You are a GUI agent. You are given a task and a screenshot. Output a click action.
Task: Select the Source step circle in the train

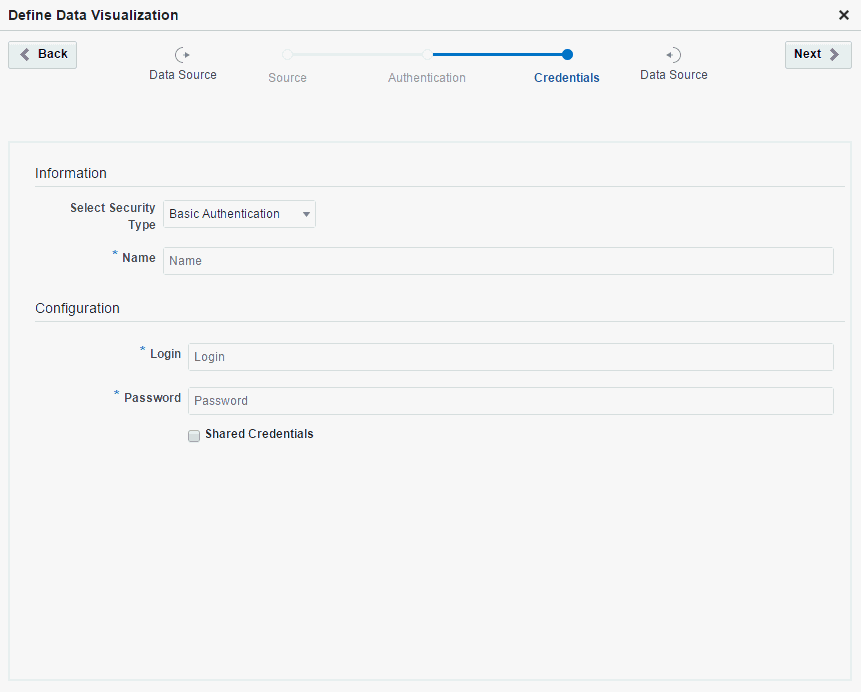[287, 54]
